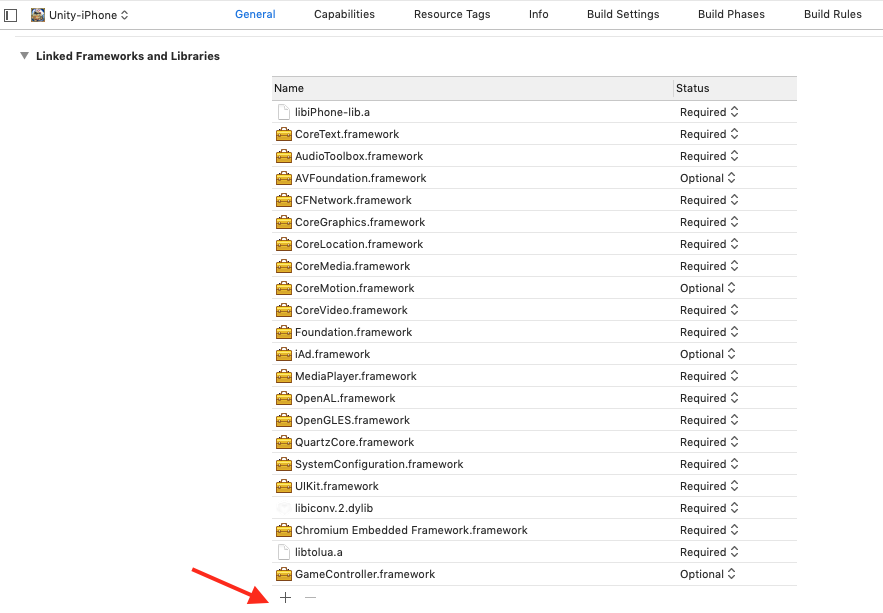Select the CoreLocation.framework name text
883x613 pixels.
tap(359, 244)
